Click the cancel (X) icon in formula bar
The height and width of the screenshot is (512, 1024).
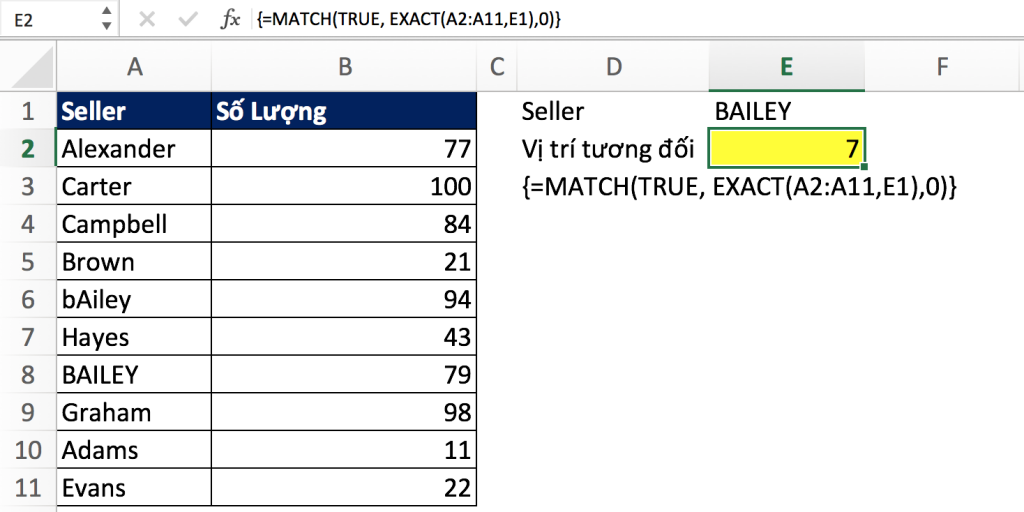147,20
